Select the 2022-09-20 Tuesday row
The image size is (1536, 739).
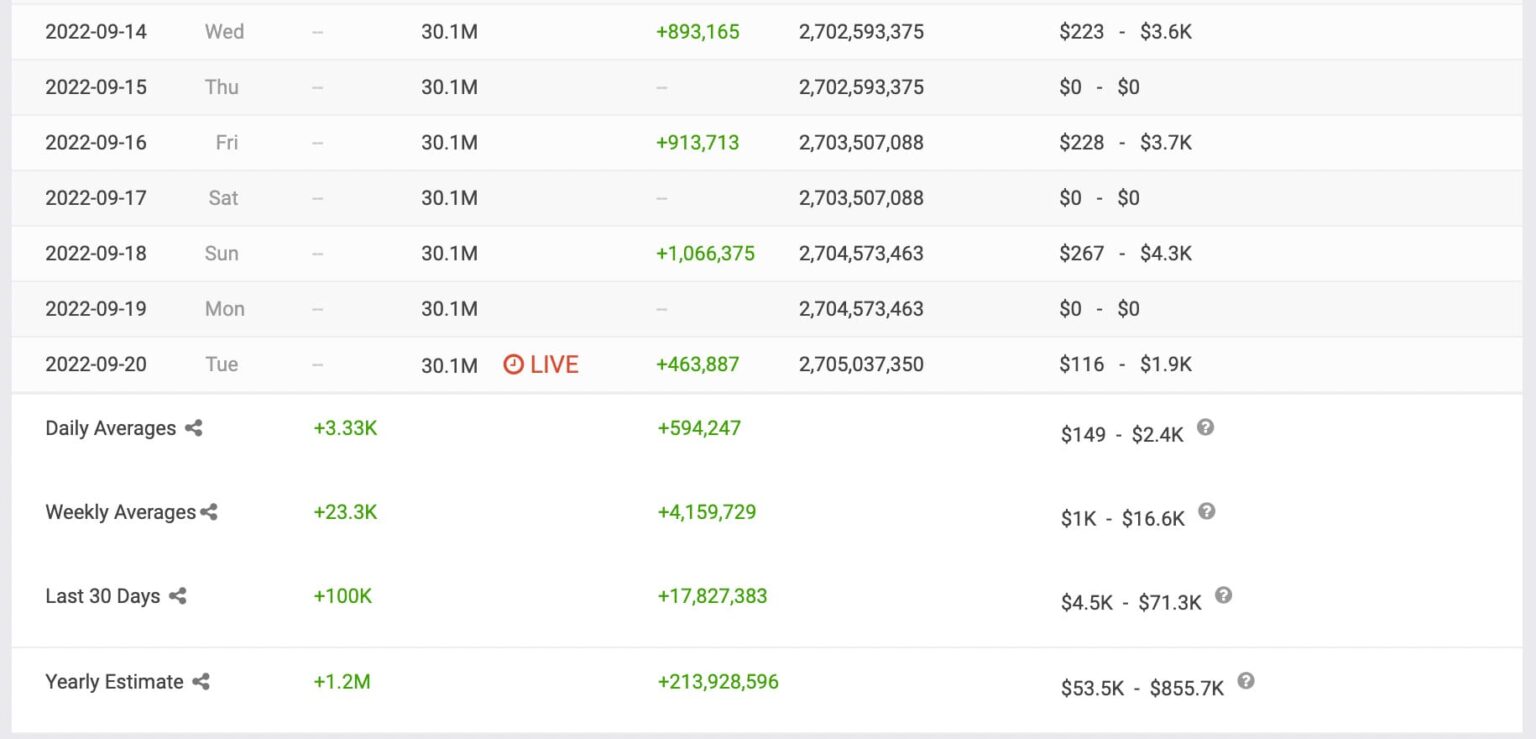pyautogui.click(x=96, y=364)
